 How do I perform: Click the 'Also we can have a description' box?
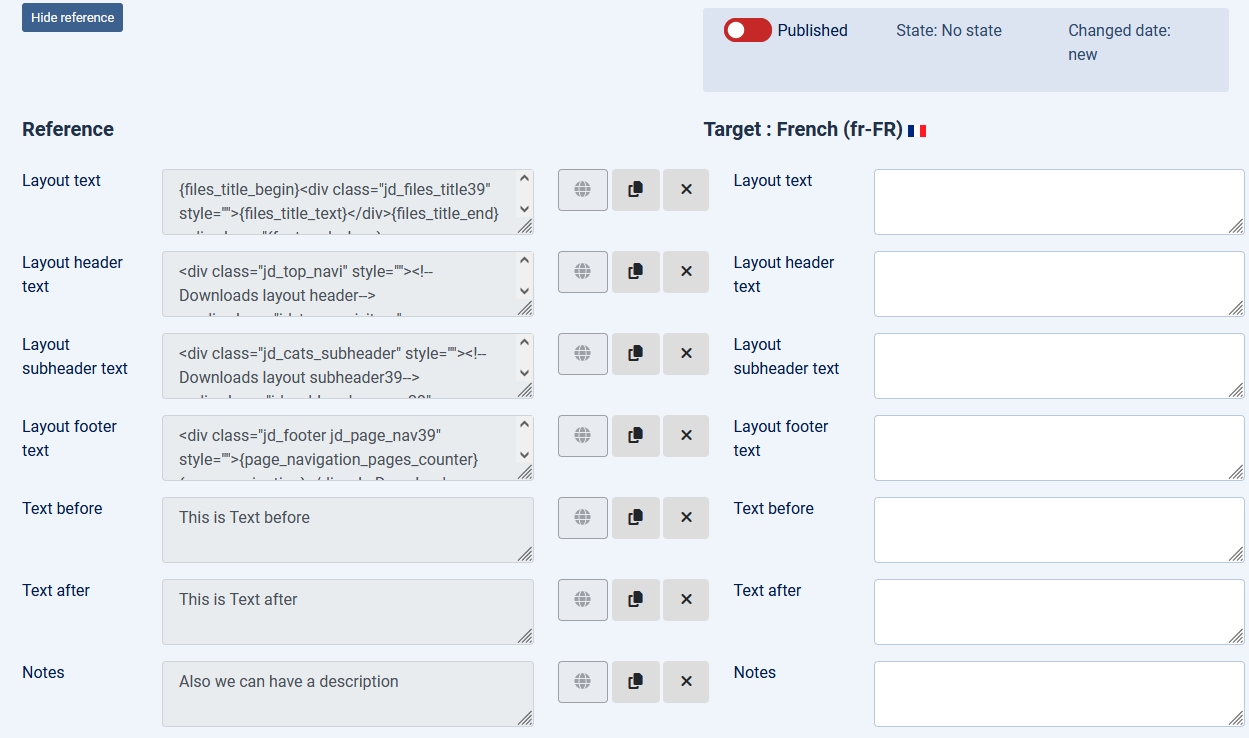point(348,694)
